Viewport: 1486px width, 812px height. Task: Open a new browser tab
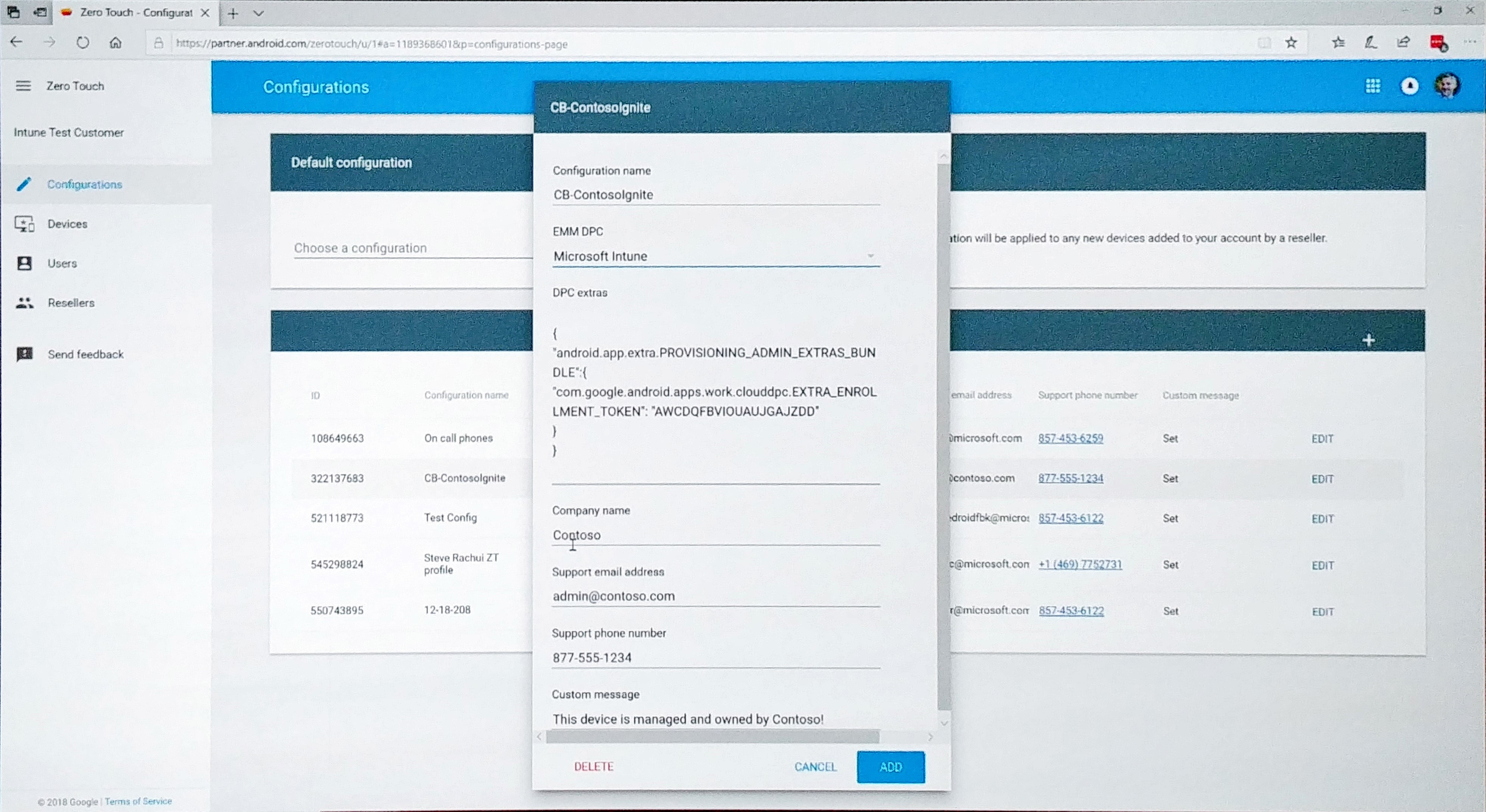[233, 13]
